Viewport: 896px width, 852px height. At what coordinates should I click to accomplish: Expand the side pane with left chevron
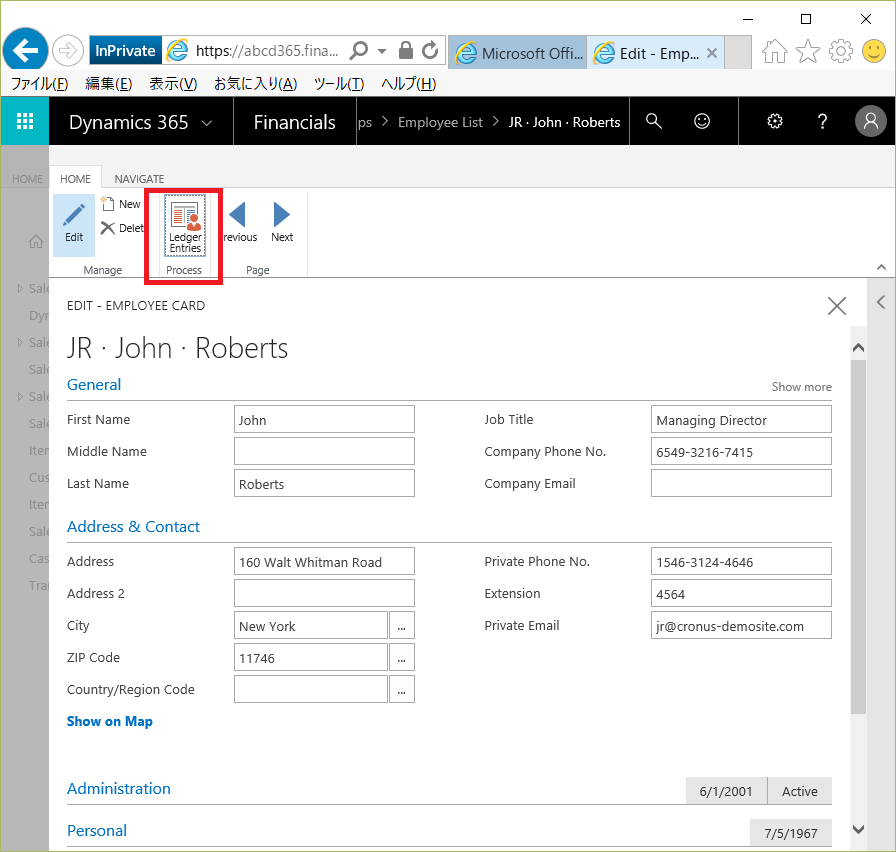[x=881, y=302]
